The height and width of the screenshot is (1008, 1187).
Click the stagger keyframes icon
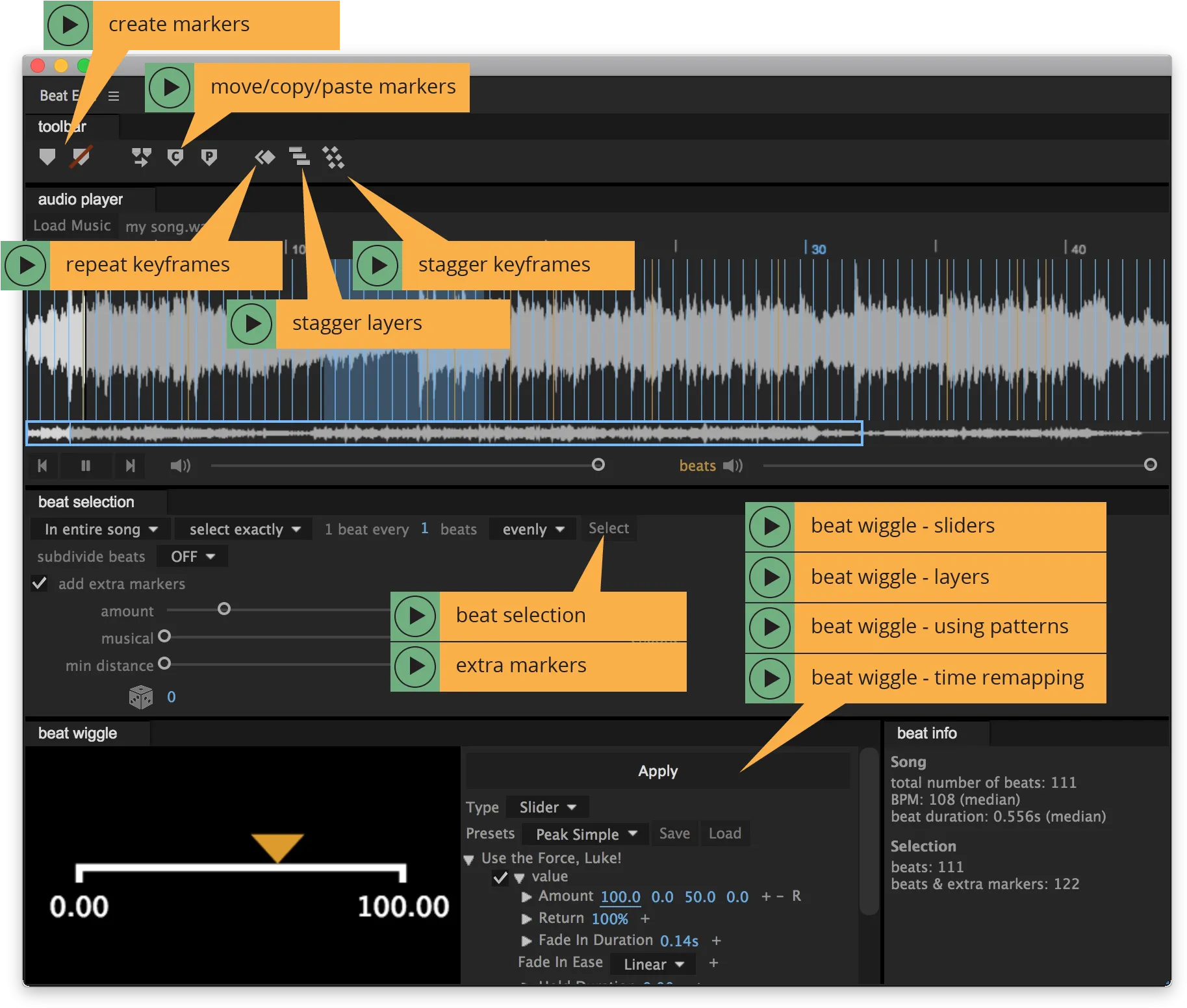(333, 157)
